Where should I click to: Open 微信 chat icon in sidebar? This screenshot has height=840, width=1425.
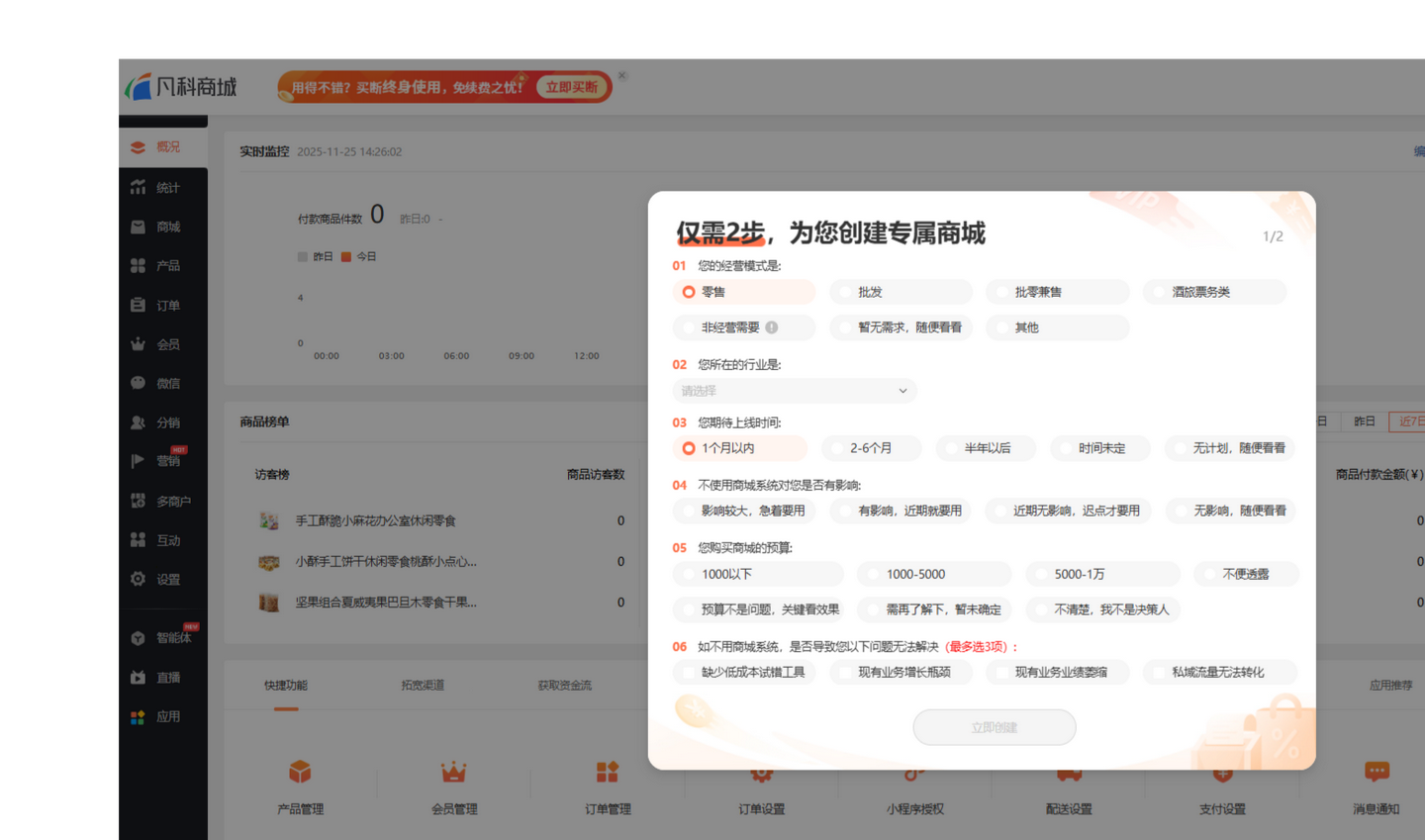(x=138, y=383)
